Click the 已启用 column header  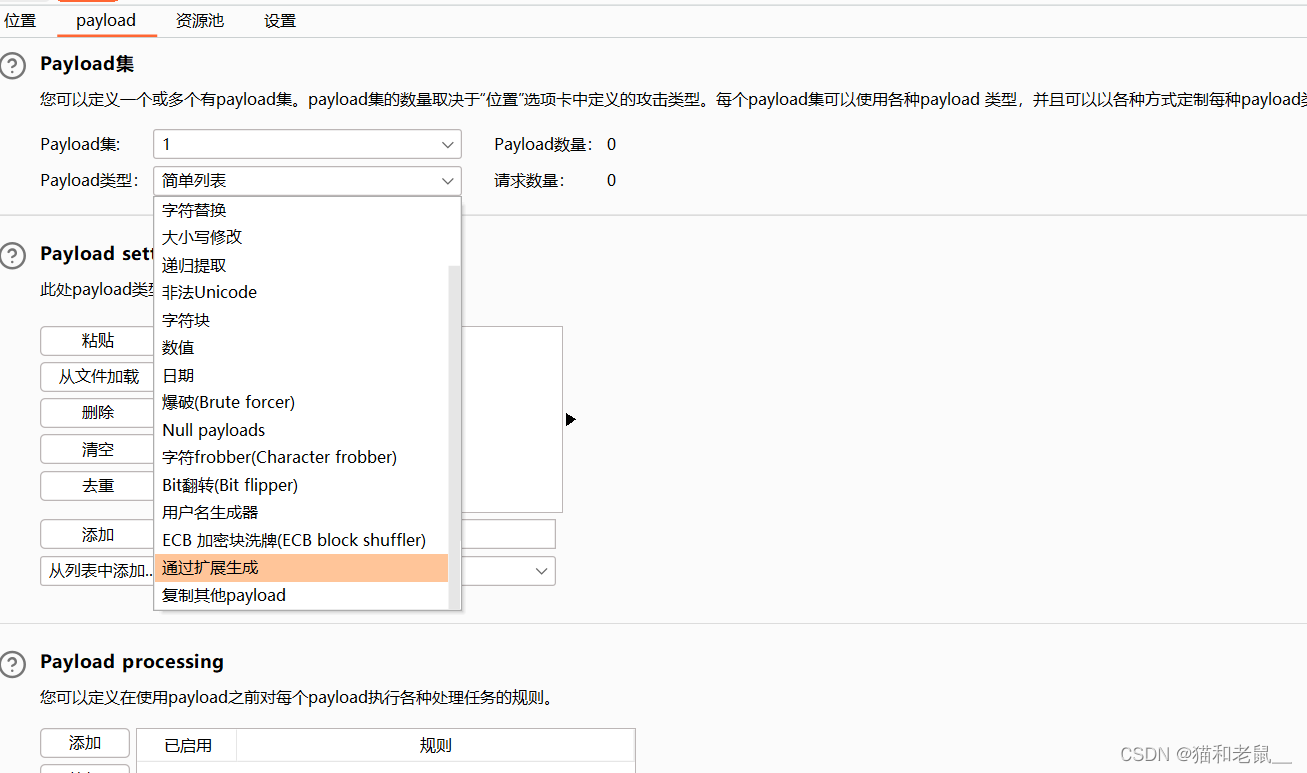(x=187, y=745)
